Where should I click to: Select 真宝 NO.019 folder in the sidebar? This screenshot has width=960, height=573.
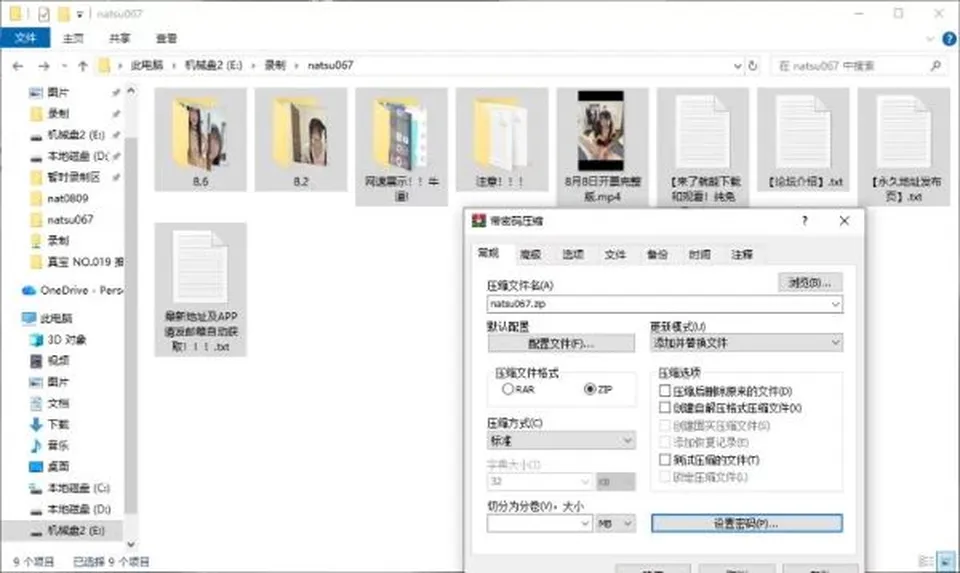[77, 262]
